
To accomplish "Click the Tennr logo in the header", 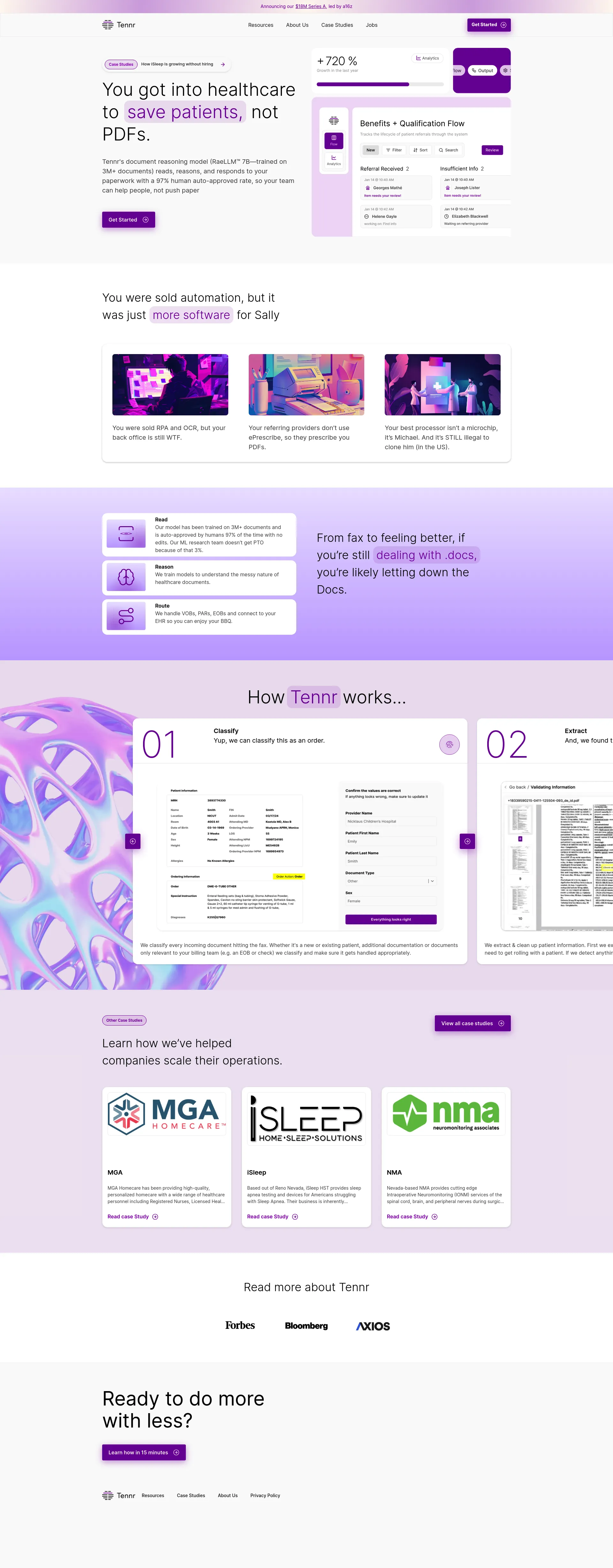I will point(119,25).
